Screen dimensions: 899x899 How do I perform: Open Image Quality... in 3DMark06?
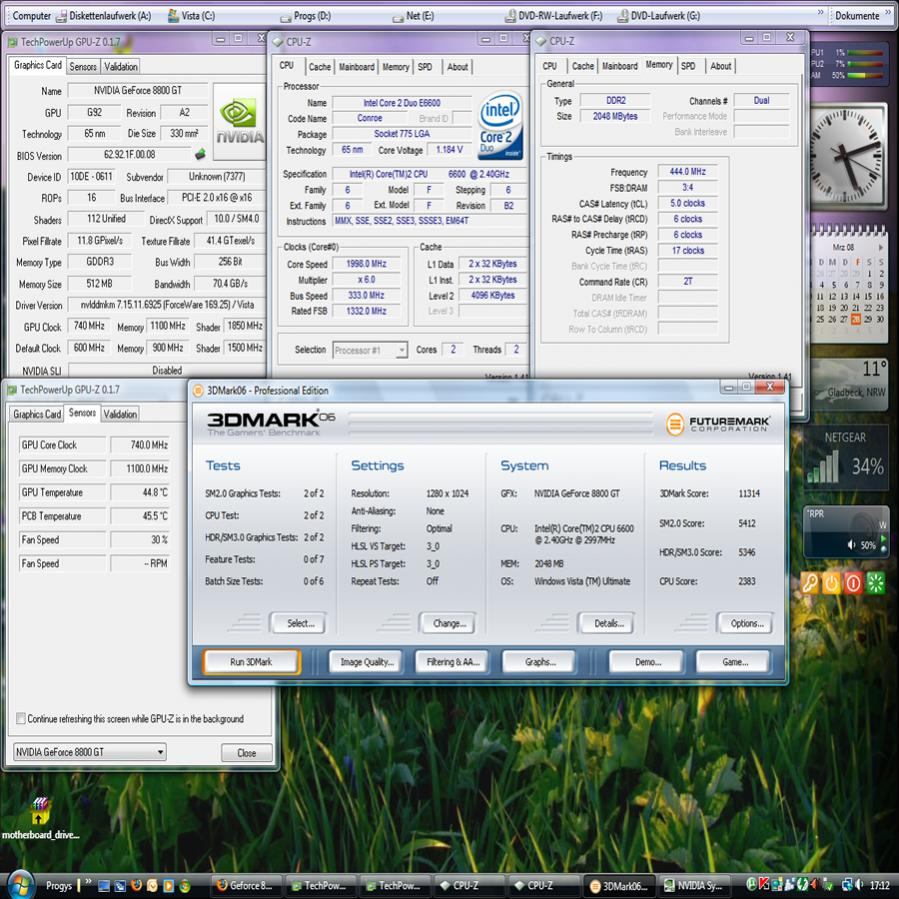tap(367, 662)
